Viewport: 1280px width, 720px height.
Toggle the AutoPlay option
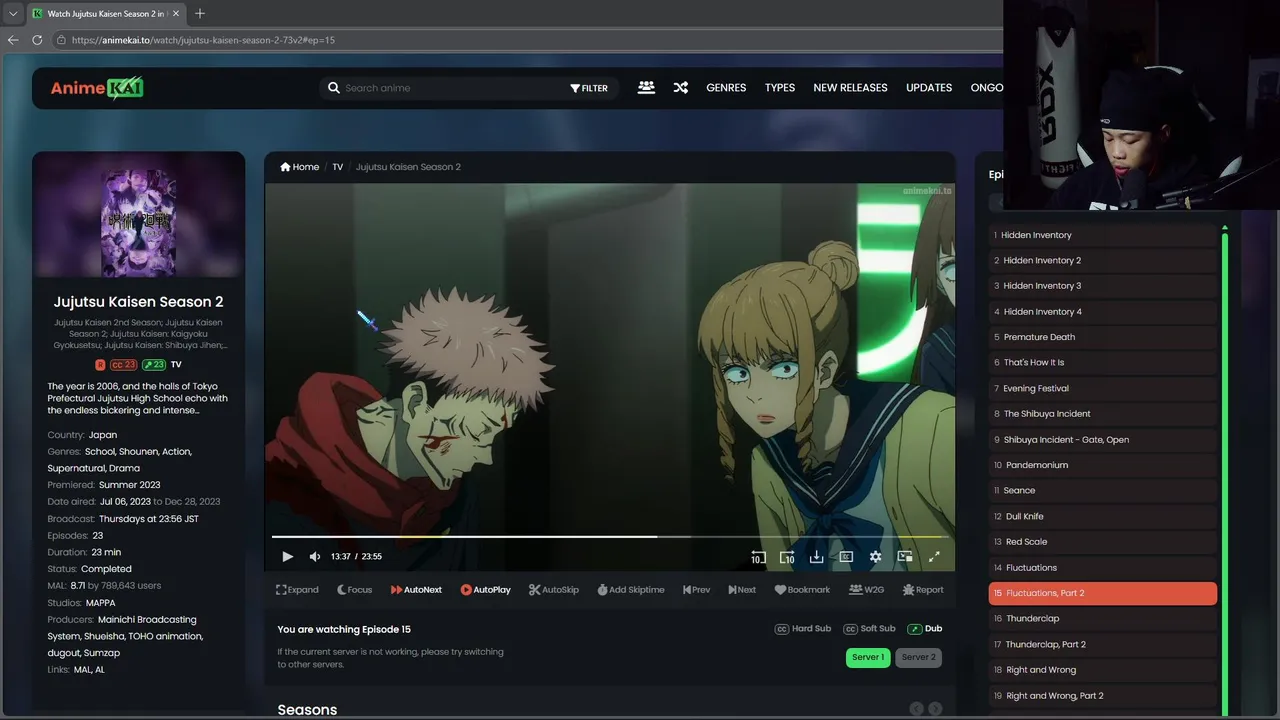click(485, 590)
